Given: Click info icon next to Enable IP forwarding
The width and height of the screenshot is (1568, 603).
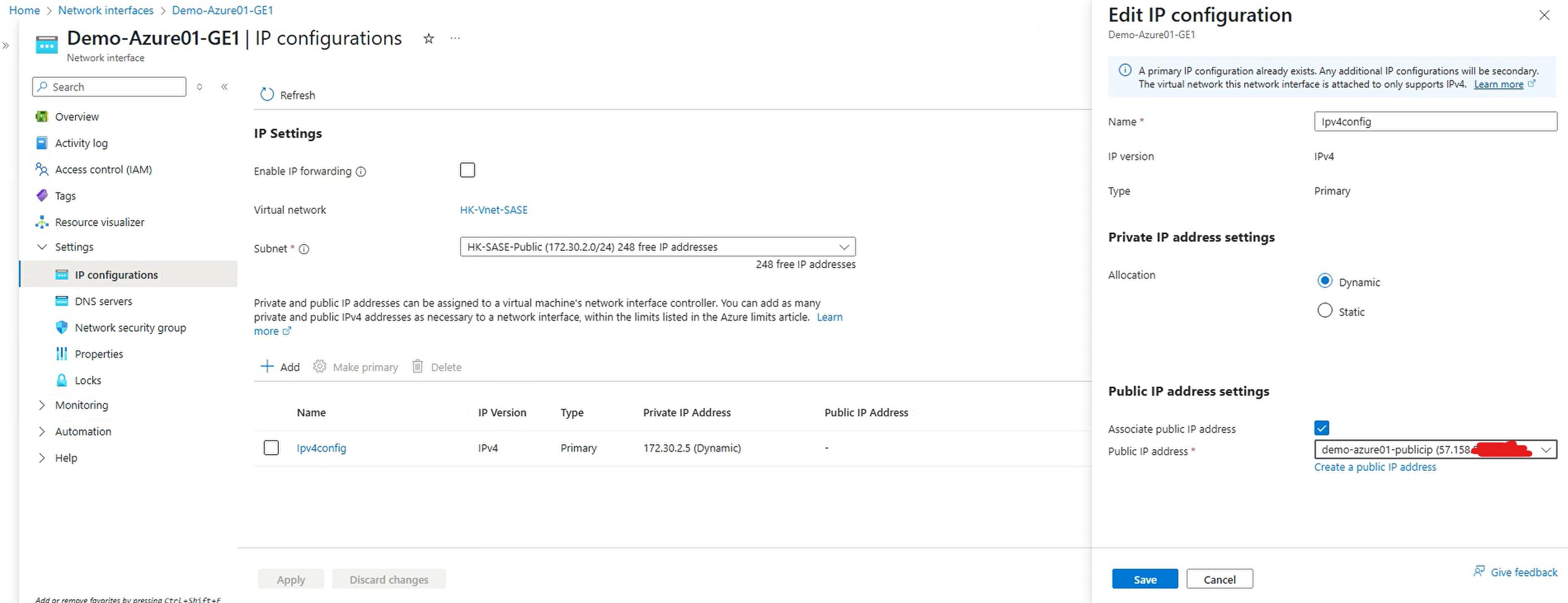Looking at the screenshot, I should click(361, 172).
